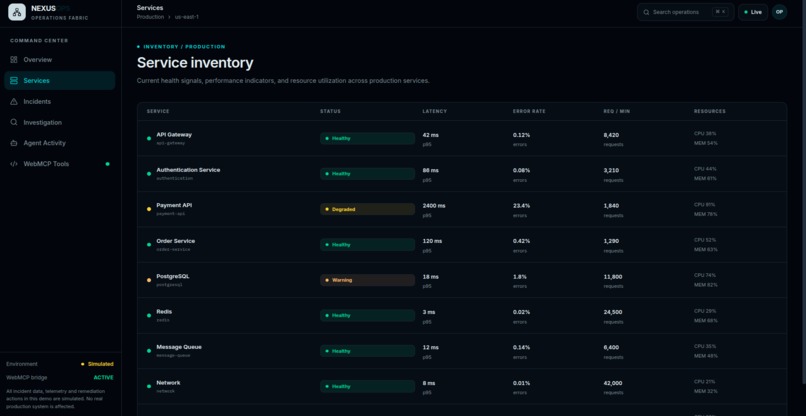Image resolution: width=806 pixels, height=416 pixels.
Task: Click the SERVICE column header
Action: [x=158, y=112]
